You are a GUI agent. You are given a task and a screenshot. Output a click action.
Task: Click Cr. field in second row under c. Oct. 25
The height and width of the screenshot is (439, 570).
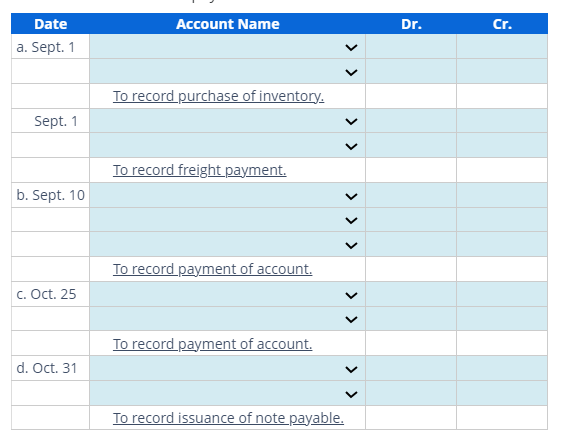point(502,319)
